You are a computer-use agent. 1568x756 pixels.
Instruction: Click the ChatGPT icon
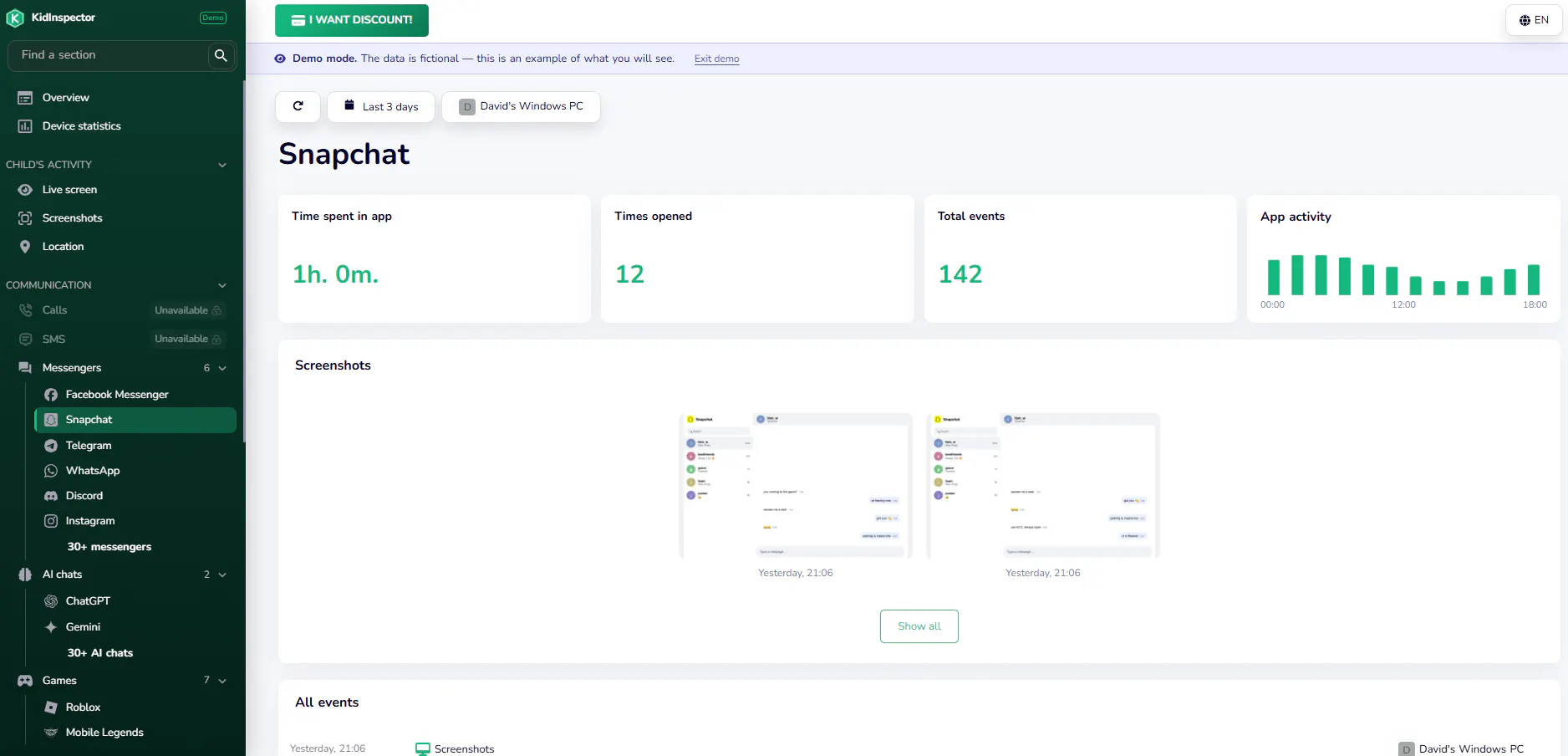51,601
